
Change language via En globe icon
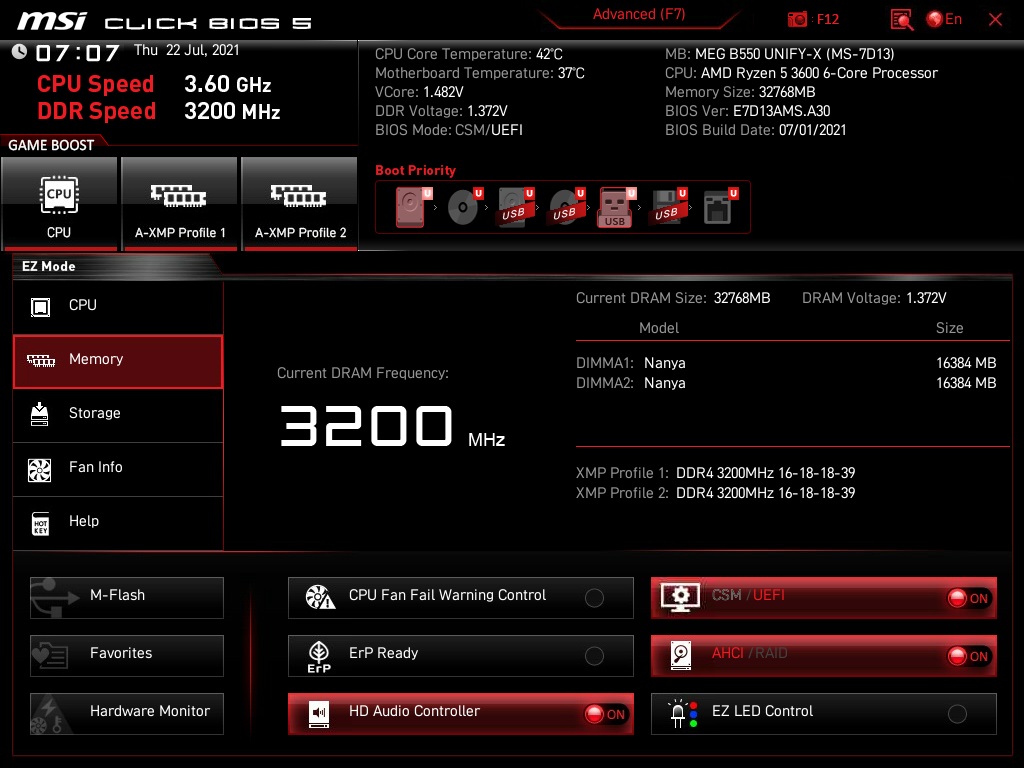(x=944, y=19)
